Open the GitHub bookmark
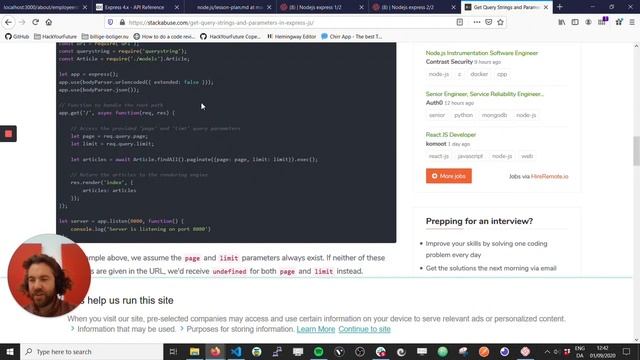 click(x=17, y=36)
